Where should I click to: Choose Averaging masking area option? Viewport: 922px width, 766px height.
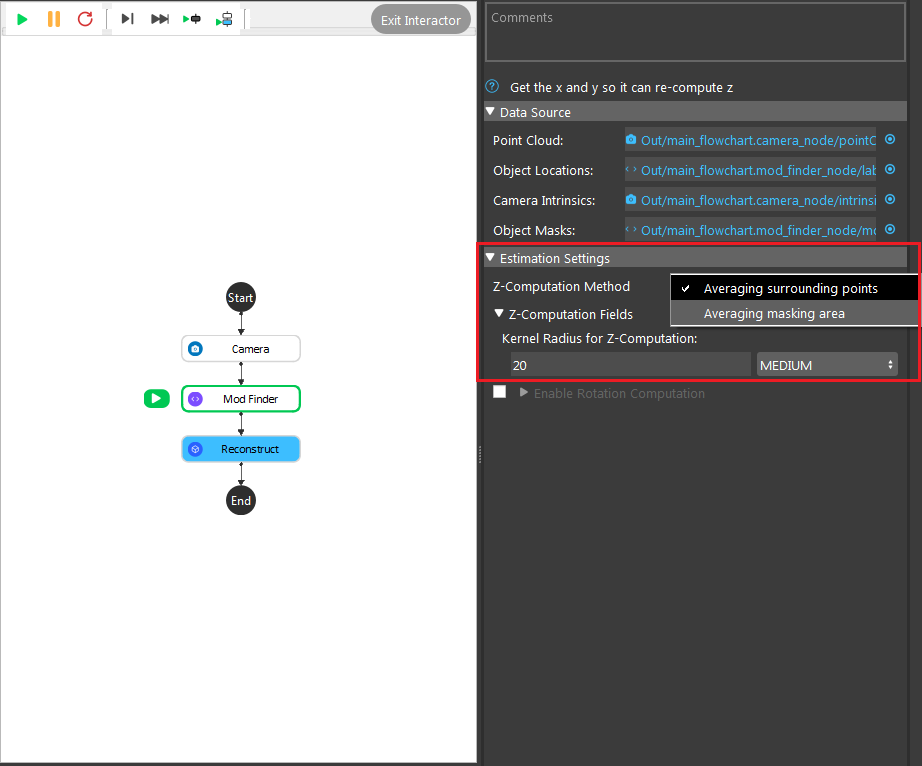tap(794, 313)
